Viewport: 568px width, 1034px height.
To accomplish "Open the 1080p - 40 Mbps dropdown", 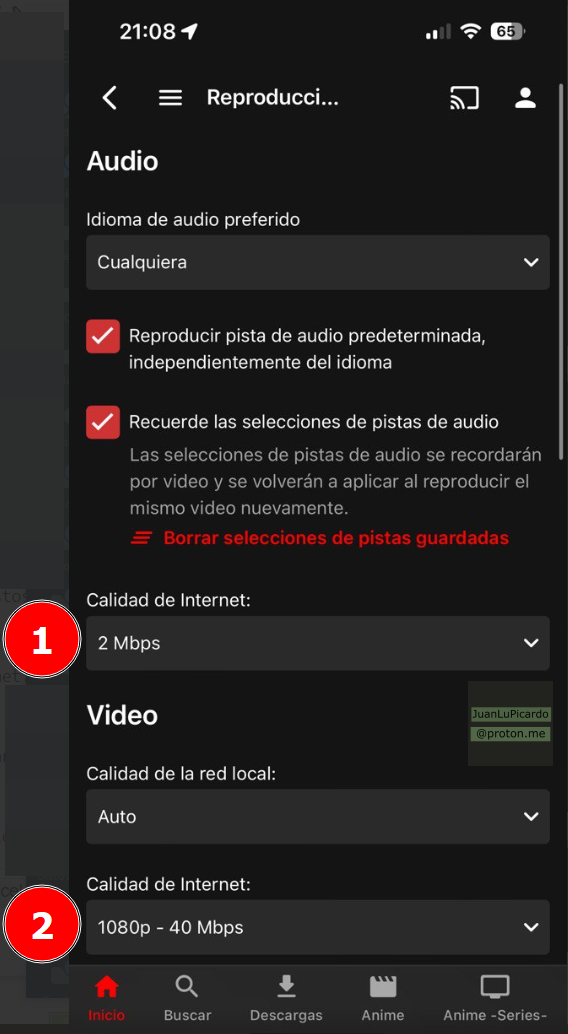I will pos(318,927).
